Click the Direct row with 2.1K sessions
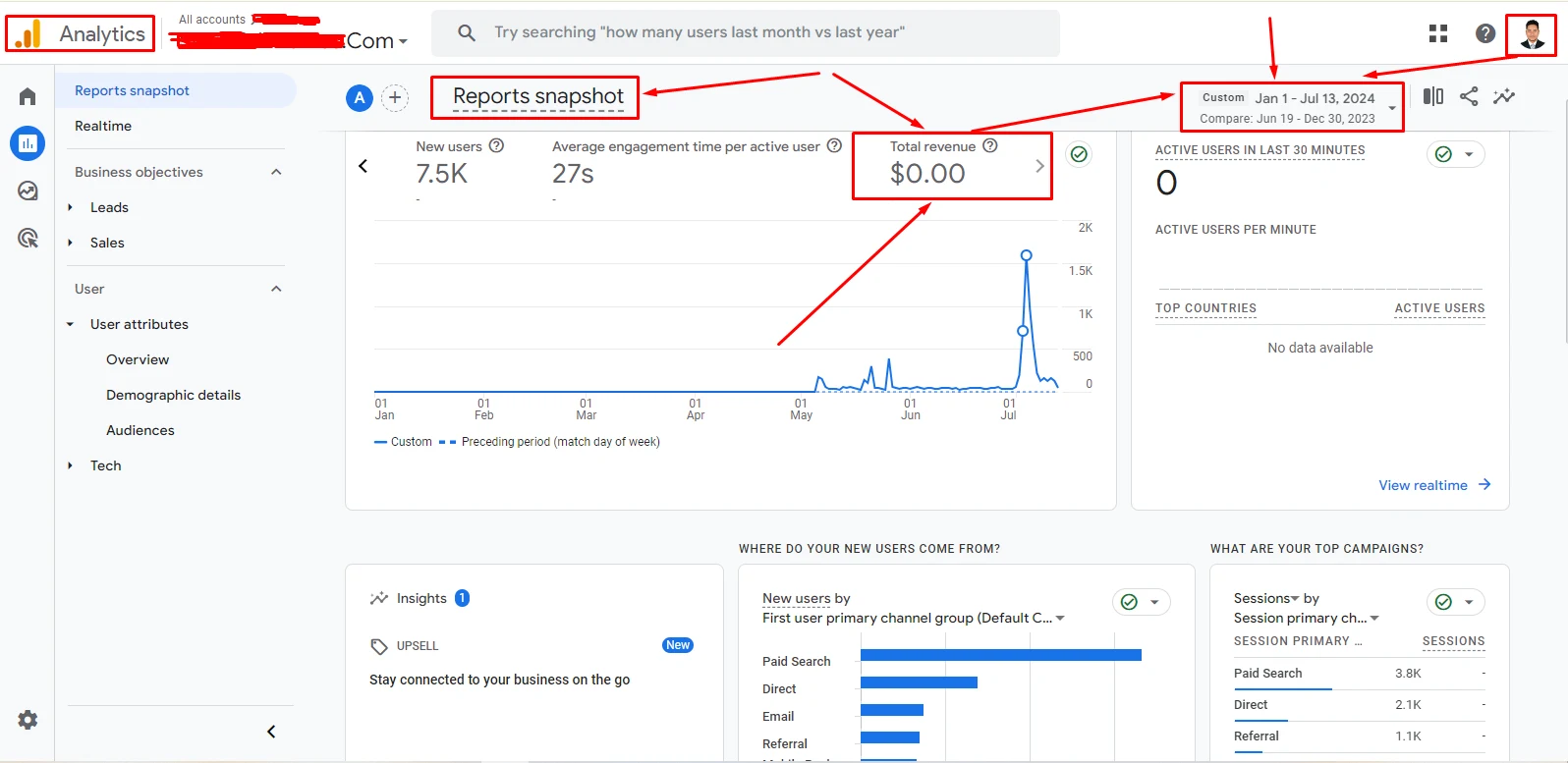The width and height of the screenshot is (1568, 763). (1360, 705)
